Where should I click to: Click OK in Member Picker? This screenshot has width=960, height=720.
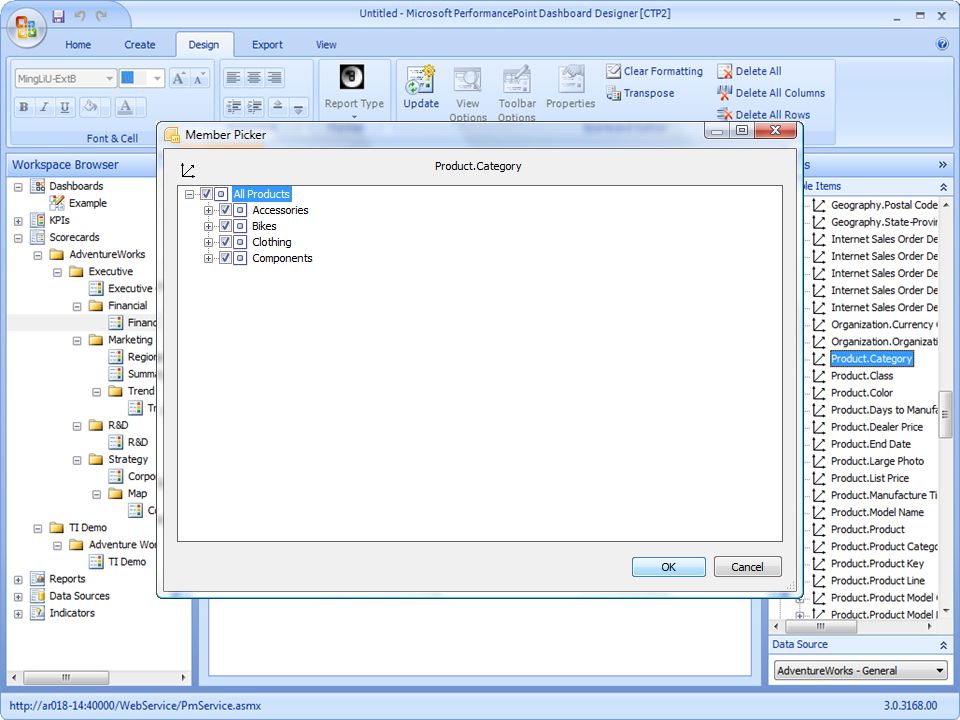pyautogui.click(x=669, y=567)
